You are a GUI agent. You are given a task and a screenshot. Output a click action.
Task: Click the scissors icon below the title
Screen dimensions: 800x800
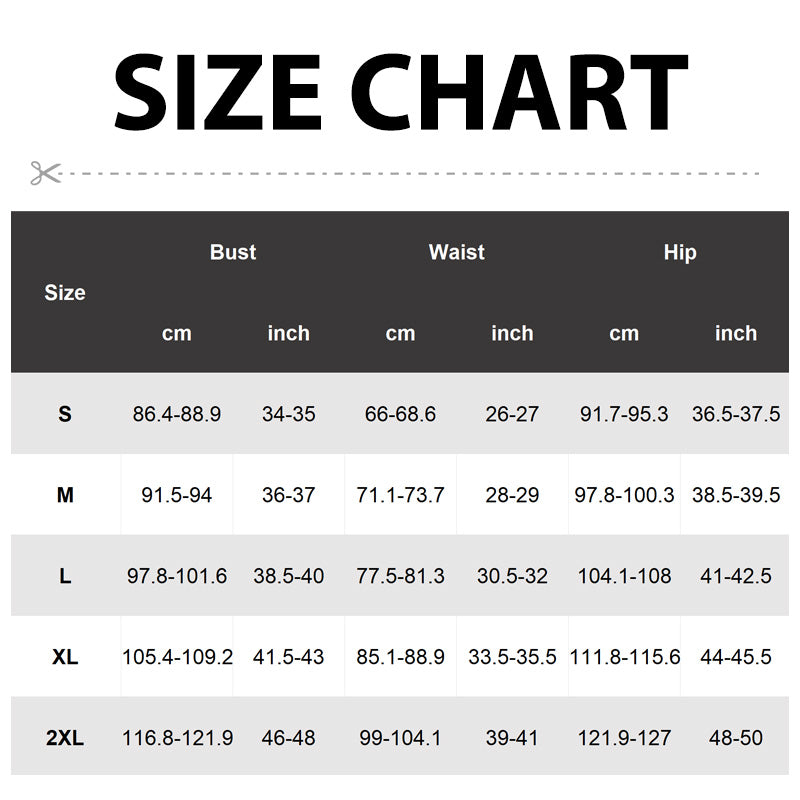pyautogui.click(x=45, y=173)
